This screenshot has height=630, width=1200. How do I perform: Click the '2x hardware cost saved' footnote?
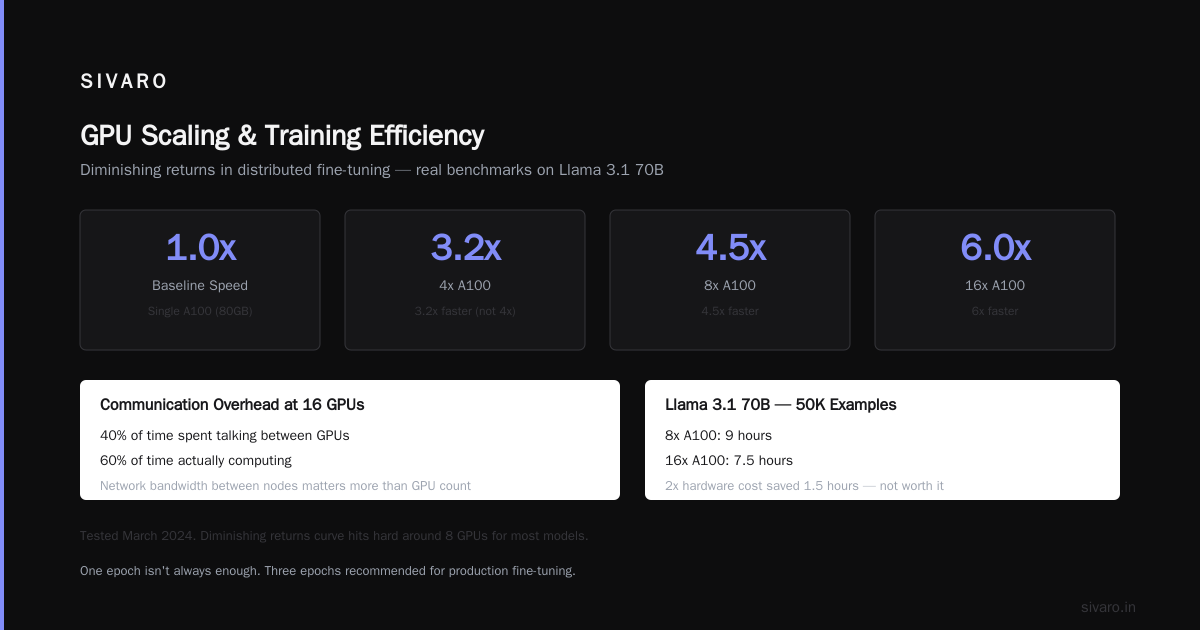click(804, 486)
